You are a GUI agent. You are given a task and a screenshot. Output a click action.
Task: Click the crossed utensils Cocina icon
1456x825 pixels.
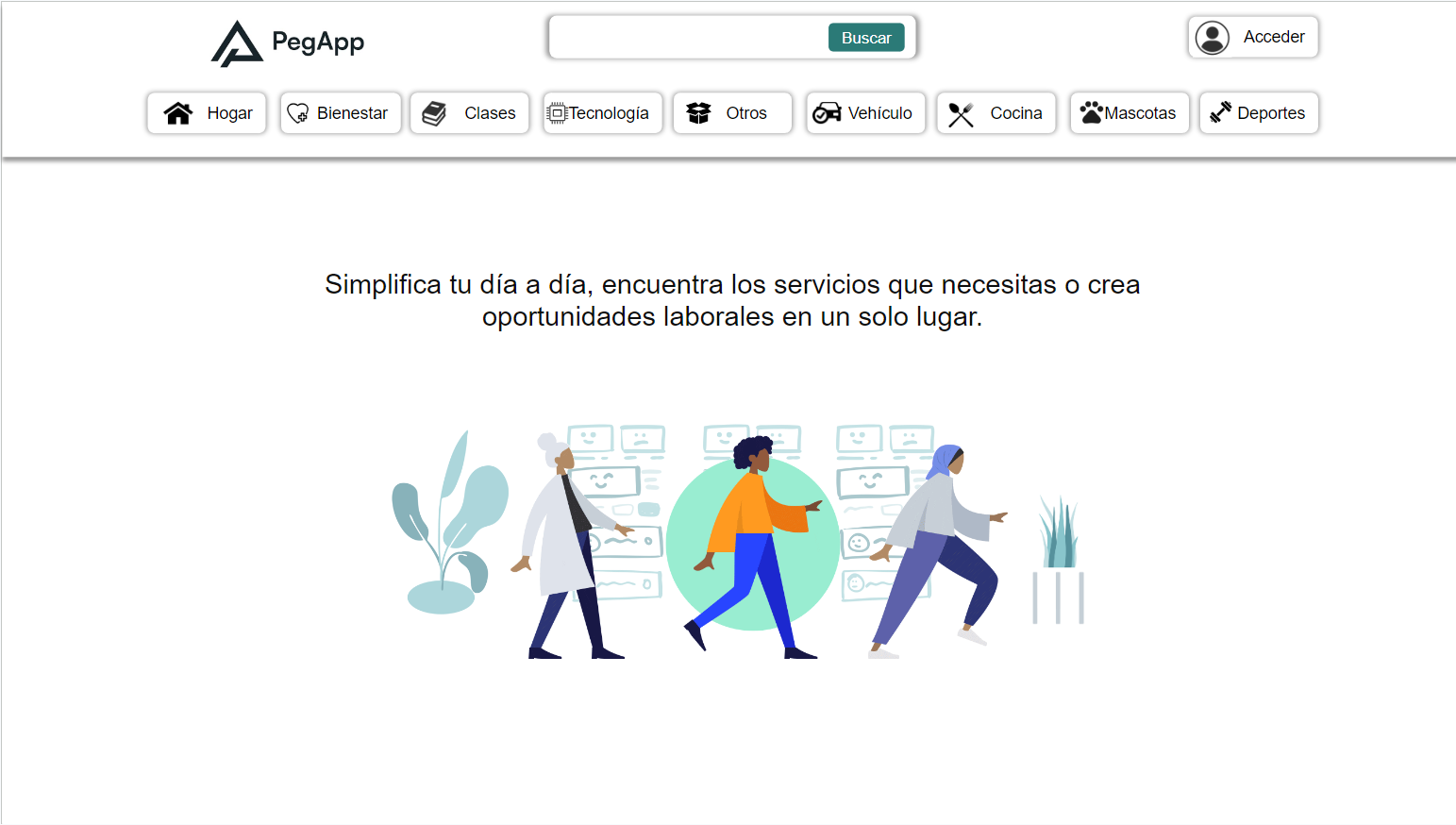[961, 114]
